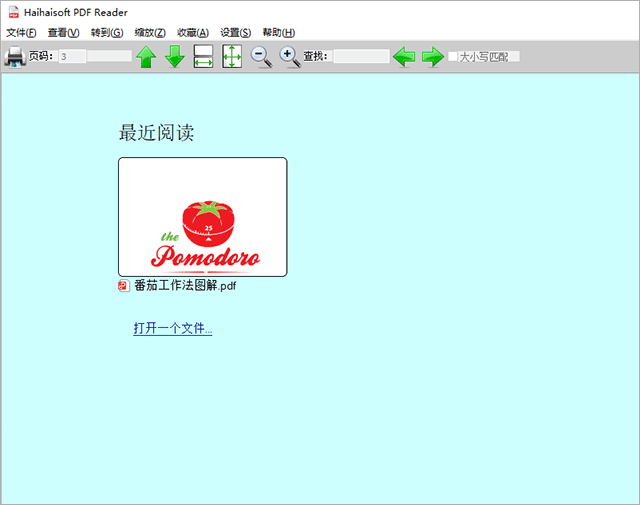The height and width of the screenshot is (505, 640).
Task: Click the PDF file icon beside 番茄工作法图解.pdf
Action: click(x=124, y=285)
